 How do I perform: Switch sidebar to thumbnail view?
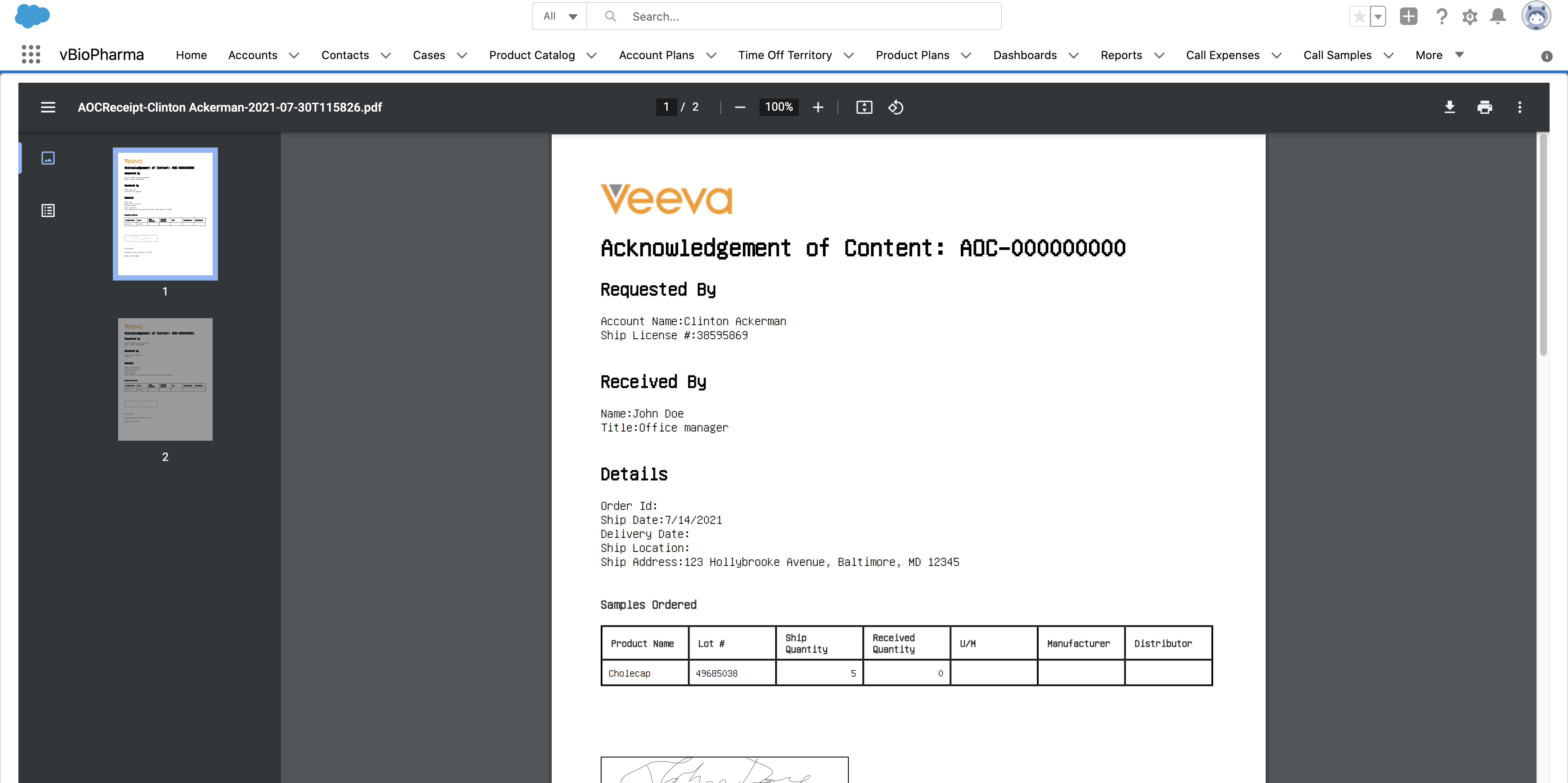click(x=48, y=158)
